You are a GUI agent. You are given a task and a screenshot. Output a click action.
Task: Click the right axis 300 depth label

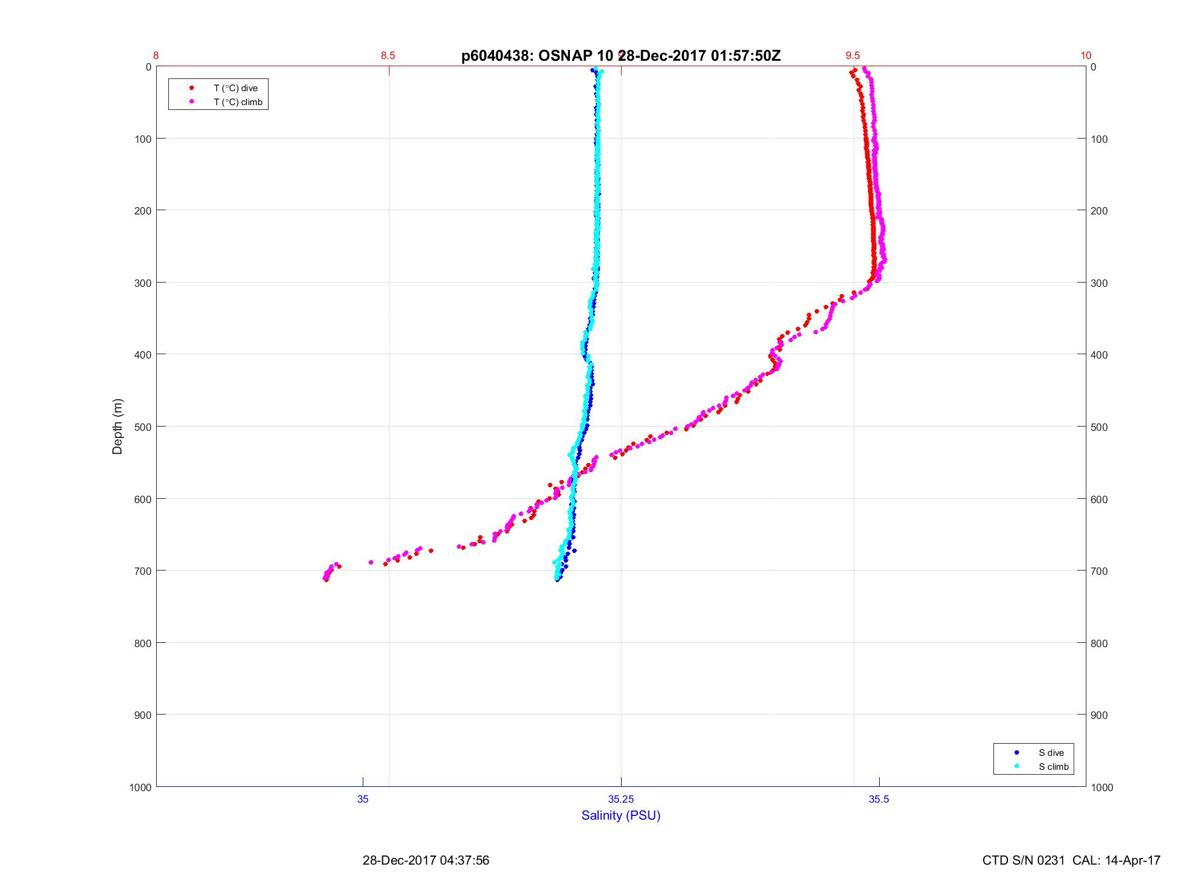pyautogui.click(x=1100, y=283)
